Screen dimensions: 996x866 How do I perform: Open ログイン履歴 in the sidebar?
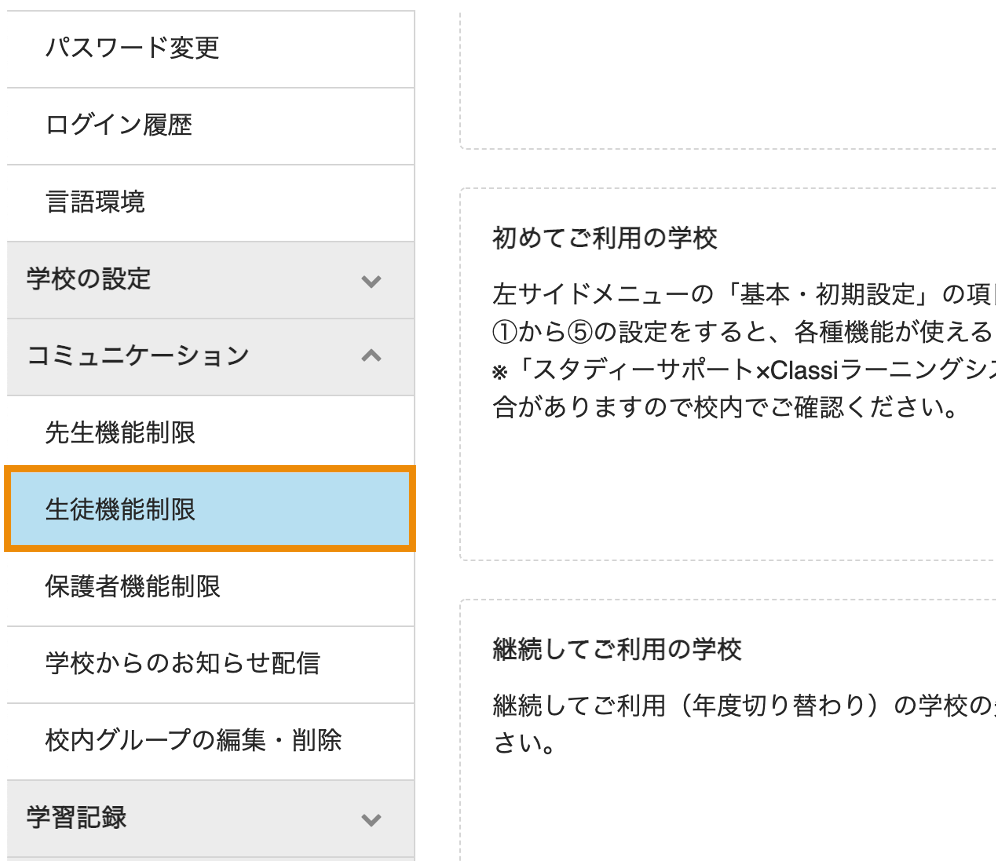pos(210,126)
